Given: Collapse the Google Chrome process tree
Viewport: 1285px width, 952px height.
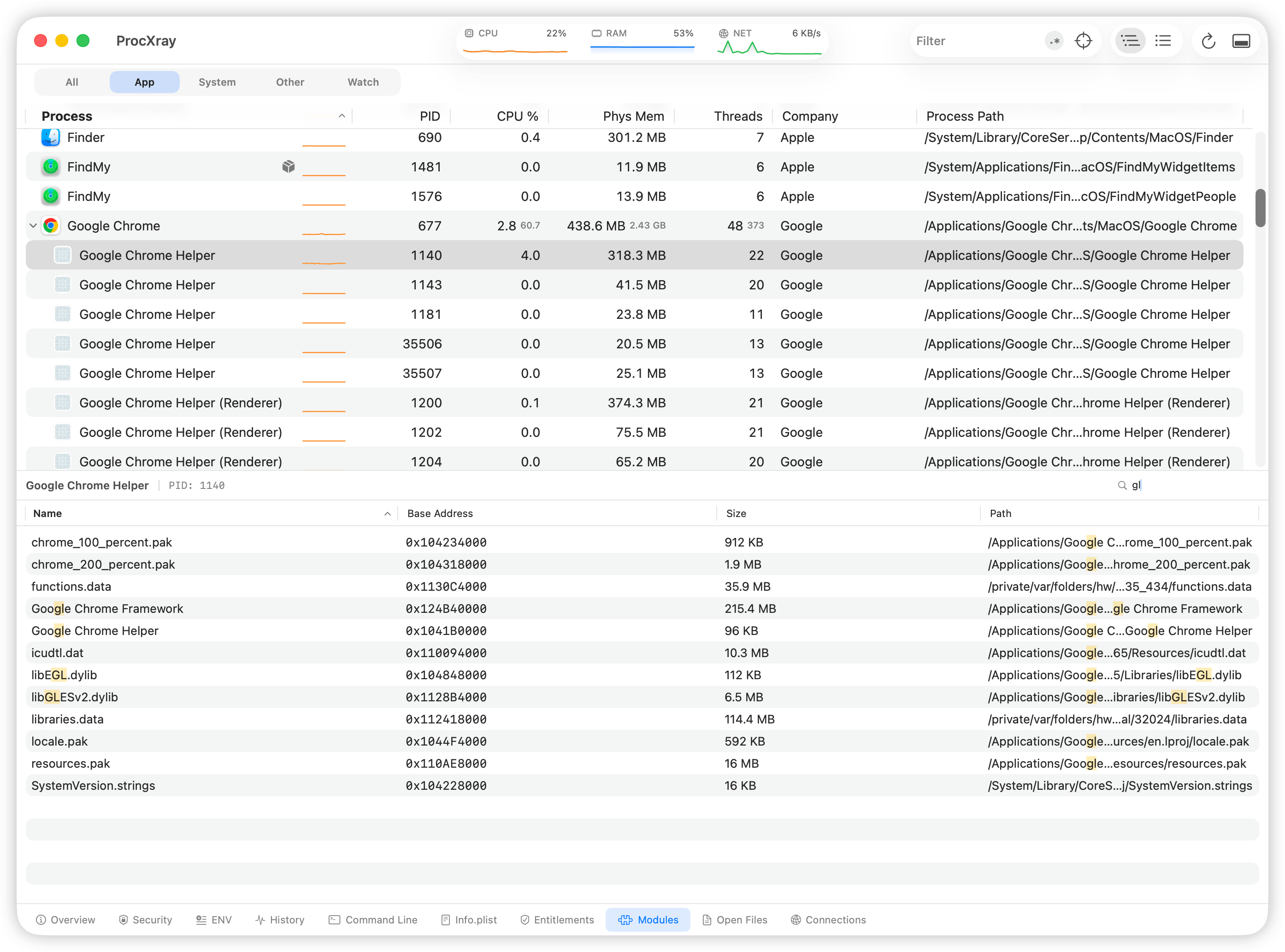Looking at the screenshot, I should coord(33,226).
